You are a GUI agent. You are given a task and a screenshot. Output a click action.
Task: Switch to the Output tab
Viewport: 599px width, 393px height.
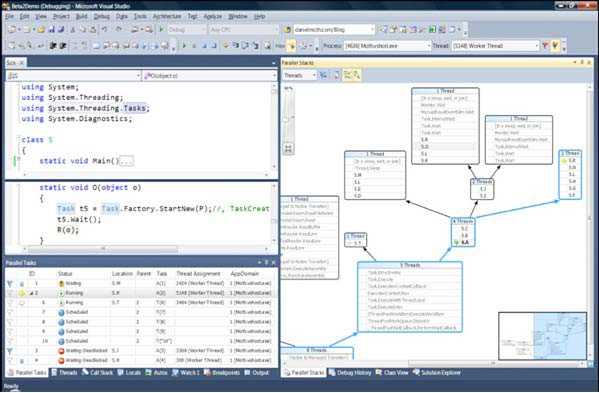[x=257, y=372]
